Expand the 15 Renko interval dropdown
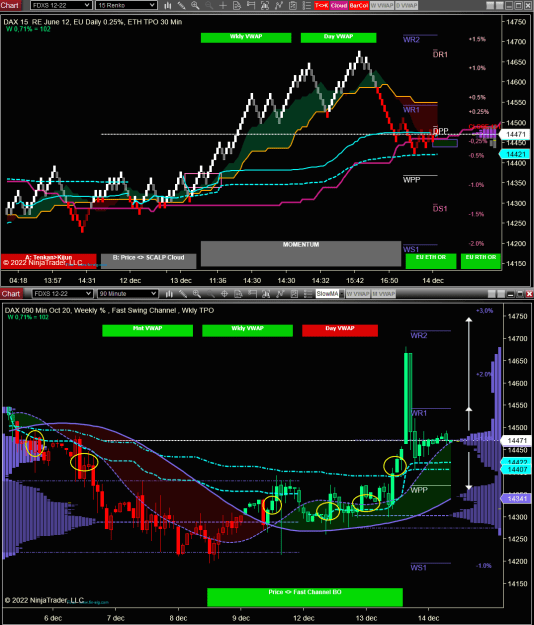The image size is (534, 625). click(x=126, y=5)
